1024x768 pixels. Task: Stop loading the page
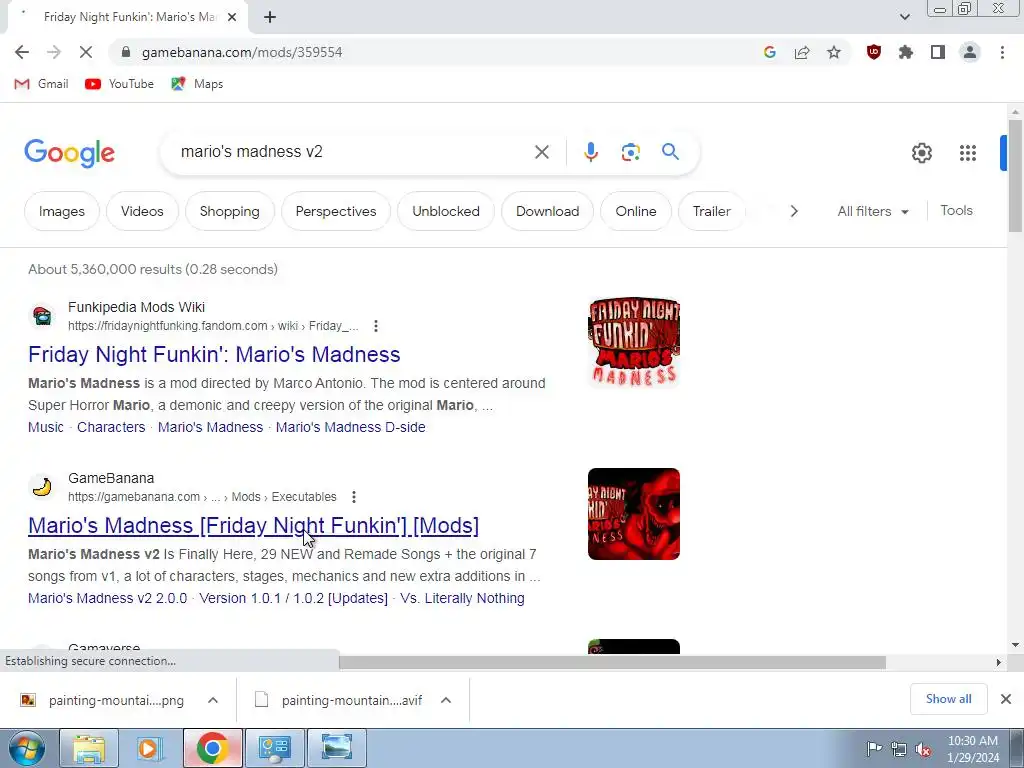[x=86, y=52]
